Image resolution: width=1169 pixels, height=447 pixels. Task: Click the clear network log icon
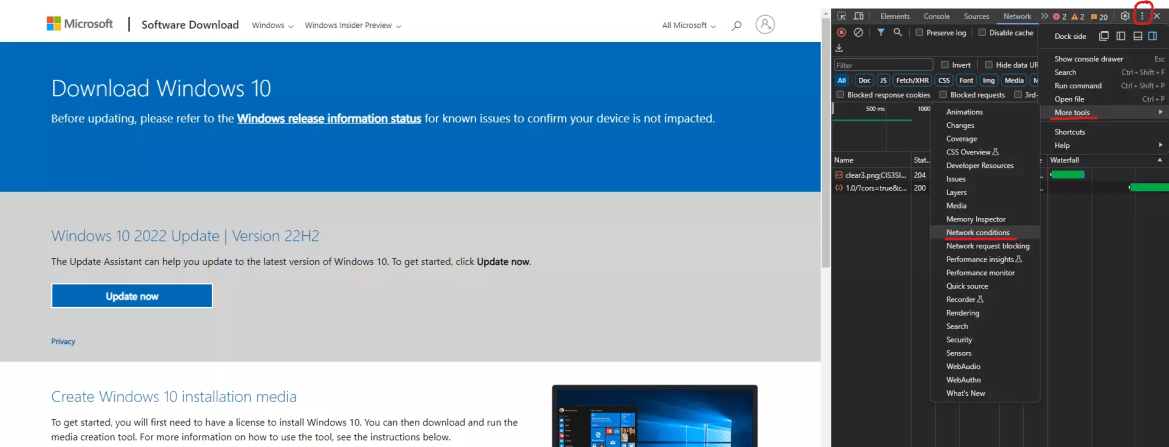(x=858, y=32)
